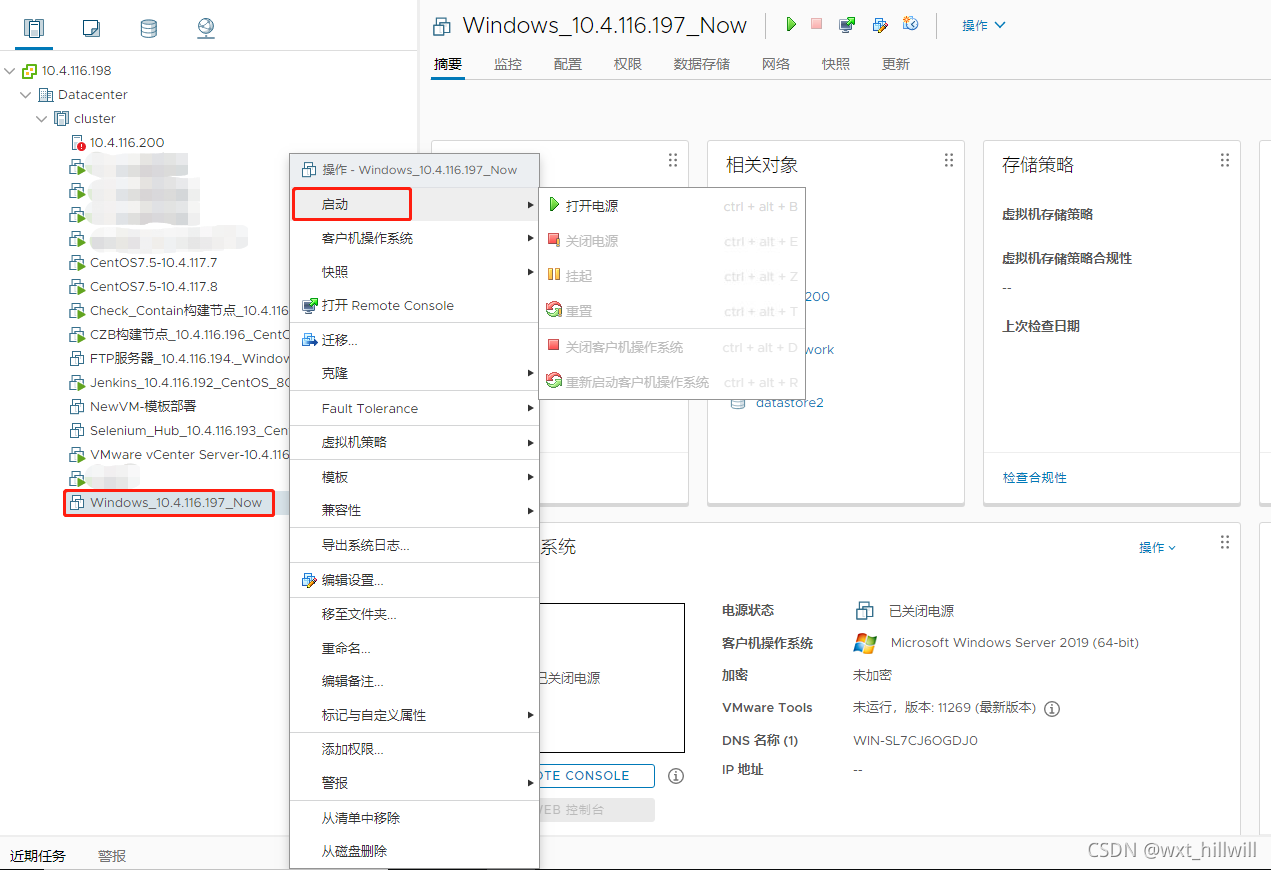This screenshot has height=870, width=1271.
Task: Click the 10.4.116.200 host alert icon in tree
Action: coord(79,143)
